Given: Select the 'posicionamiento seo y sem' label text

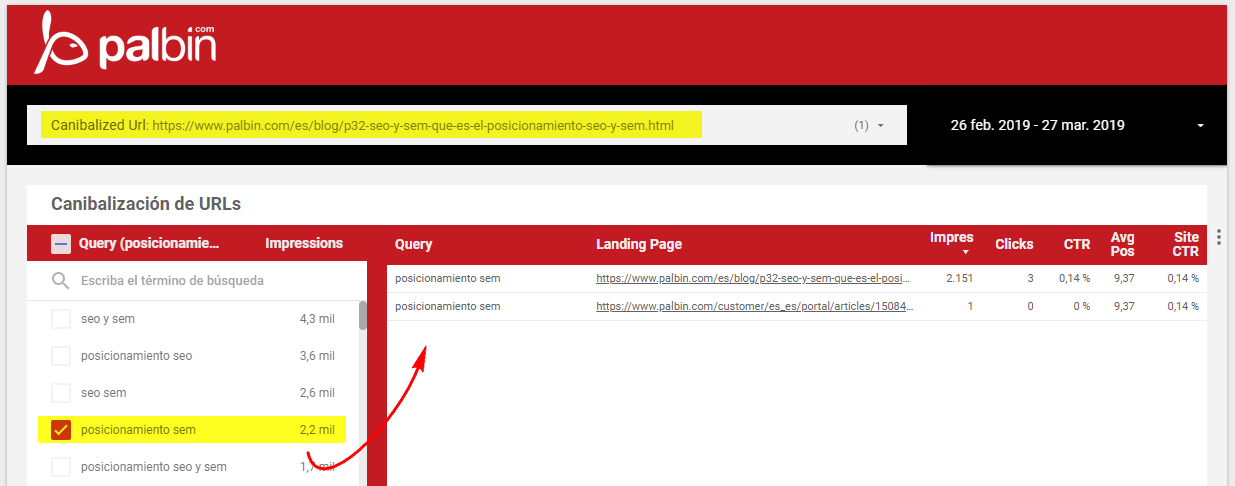Looking at the screenshot, I should (x=154, y=467).
